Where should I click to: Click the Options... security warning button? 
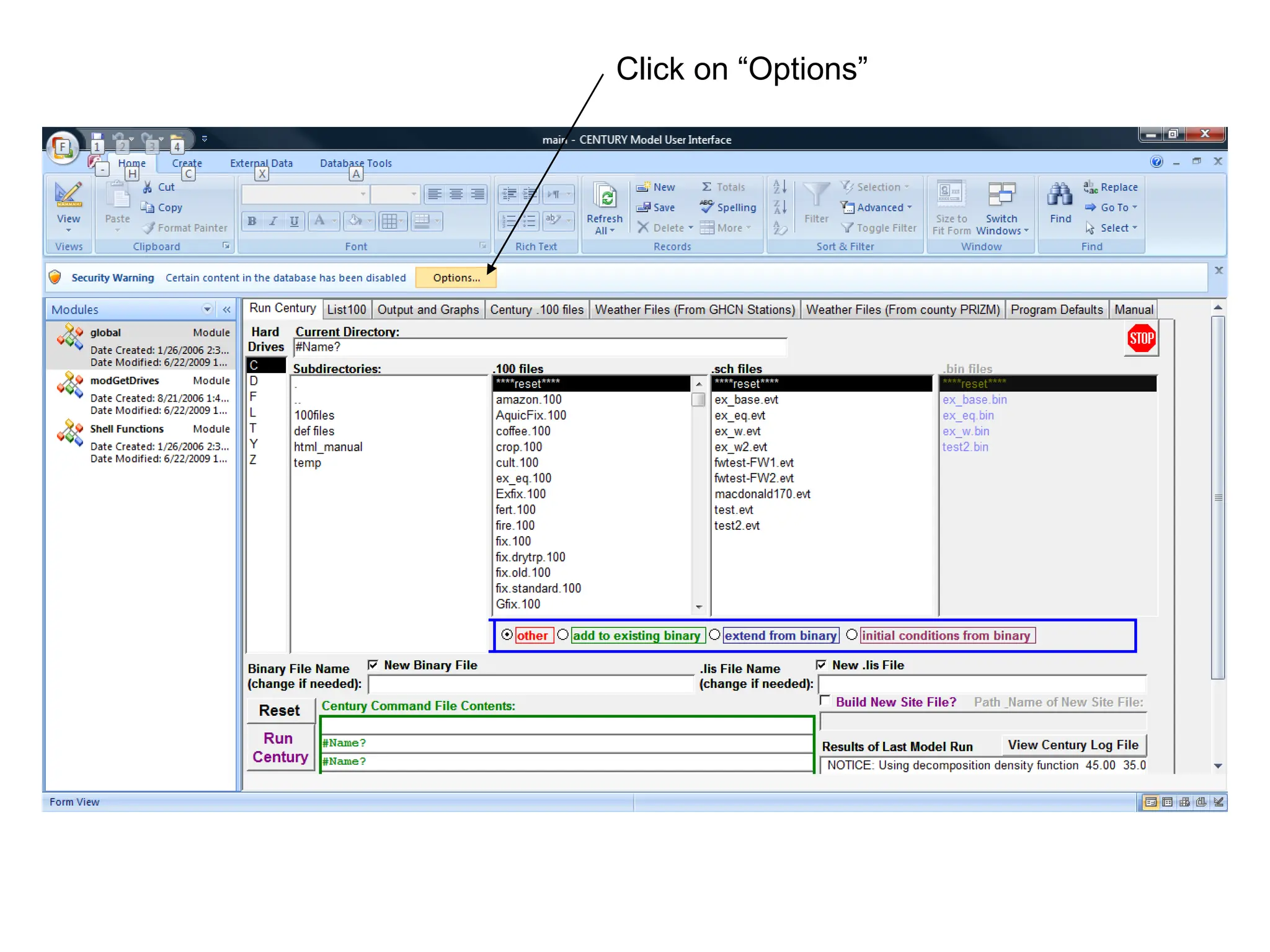[456, 278]
